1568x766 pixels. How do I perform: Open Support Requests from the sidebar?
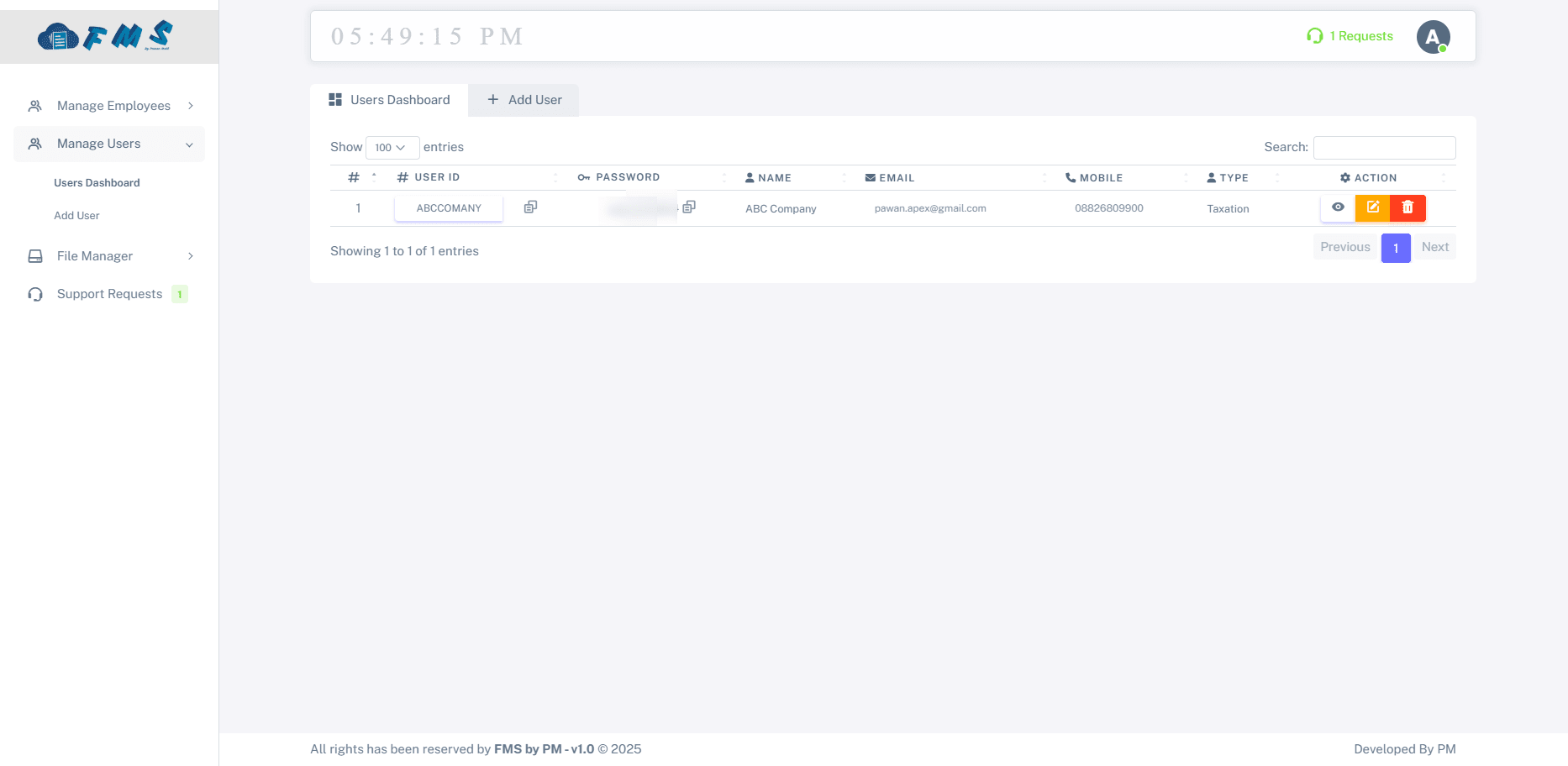point(109,294)
